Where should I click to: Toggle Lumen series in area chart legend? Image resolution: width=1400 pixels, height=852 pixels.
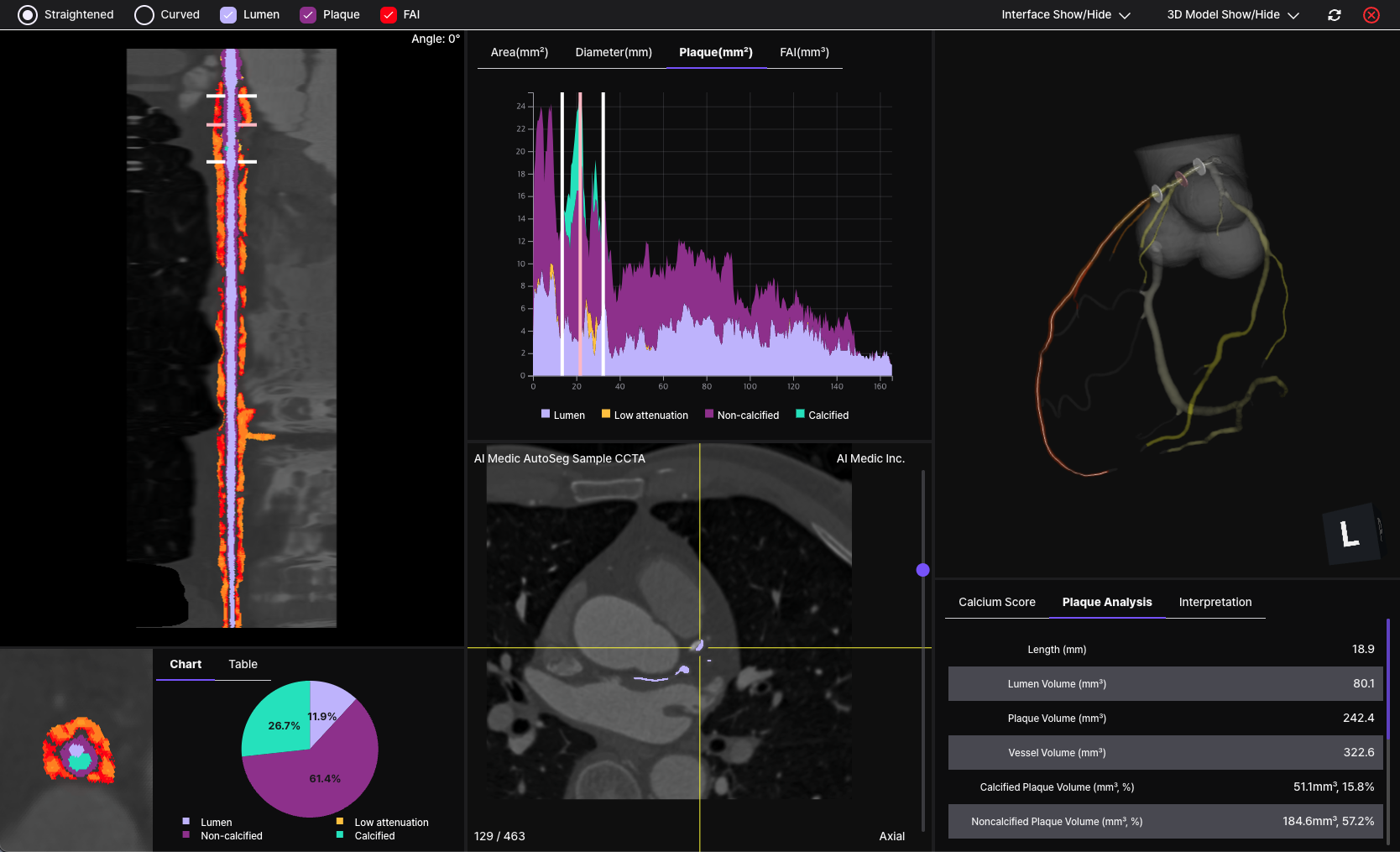[x=563, y=415]
